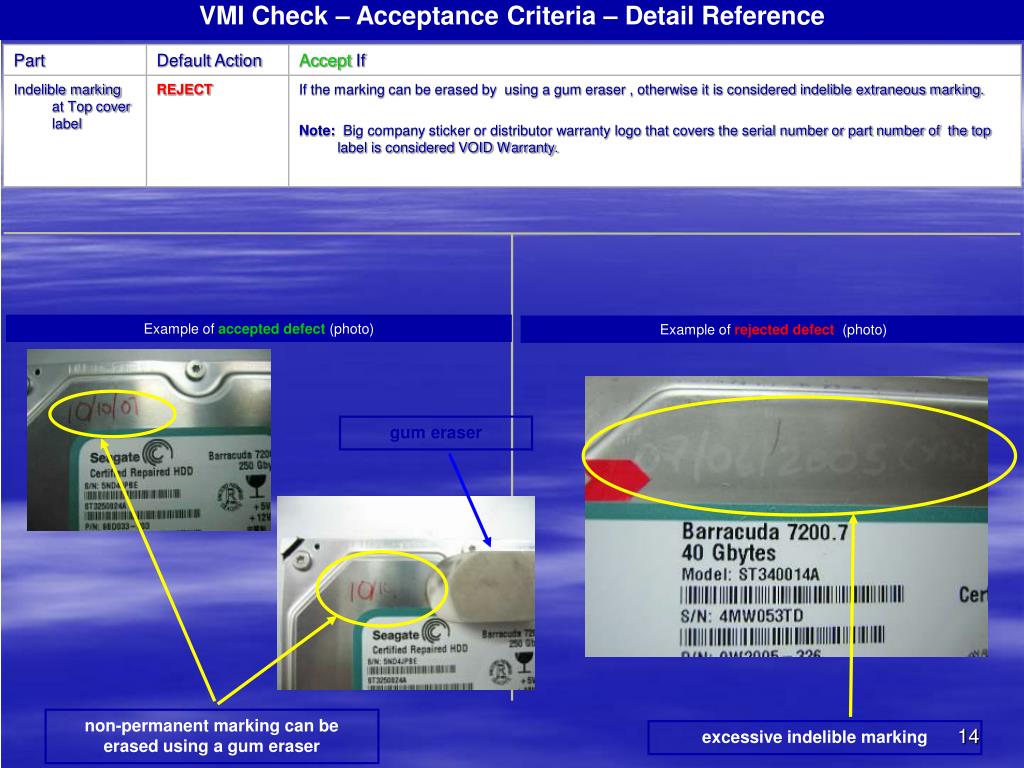Click the 'Note:' VOID Warranty paragraph
The width and height of the screenshot is (1024, 768).
tap(645, 139)
